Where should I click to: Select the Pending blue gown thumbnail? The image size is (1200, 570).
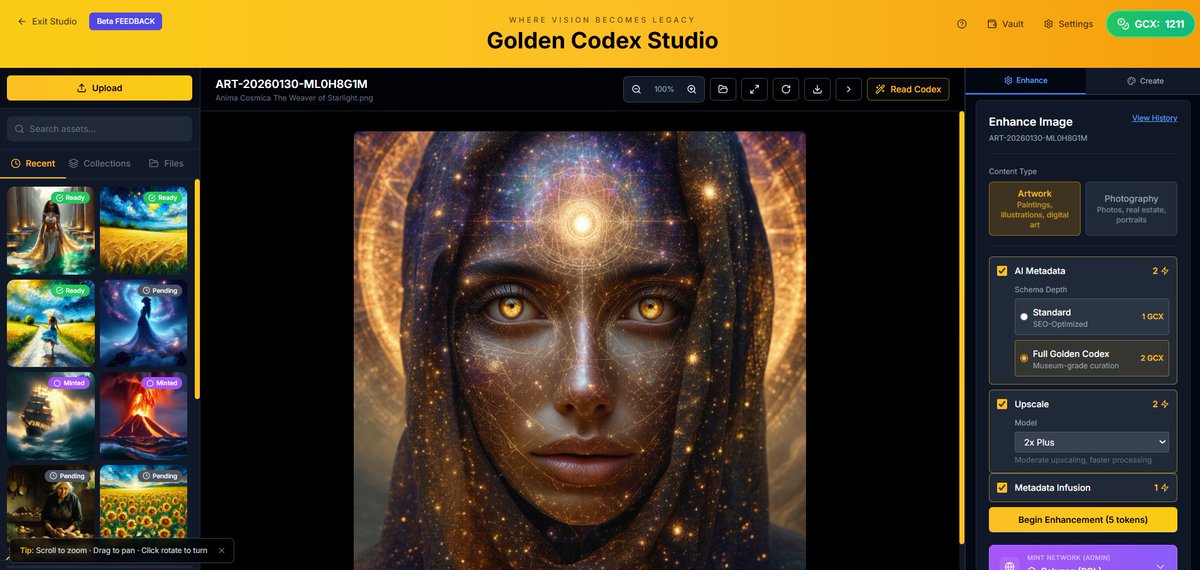pos(143,323)
